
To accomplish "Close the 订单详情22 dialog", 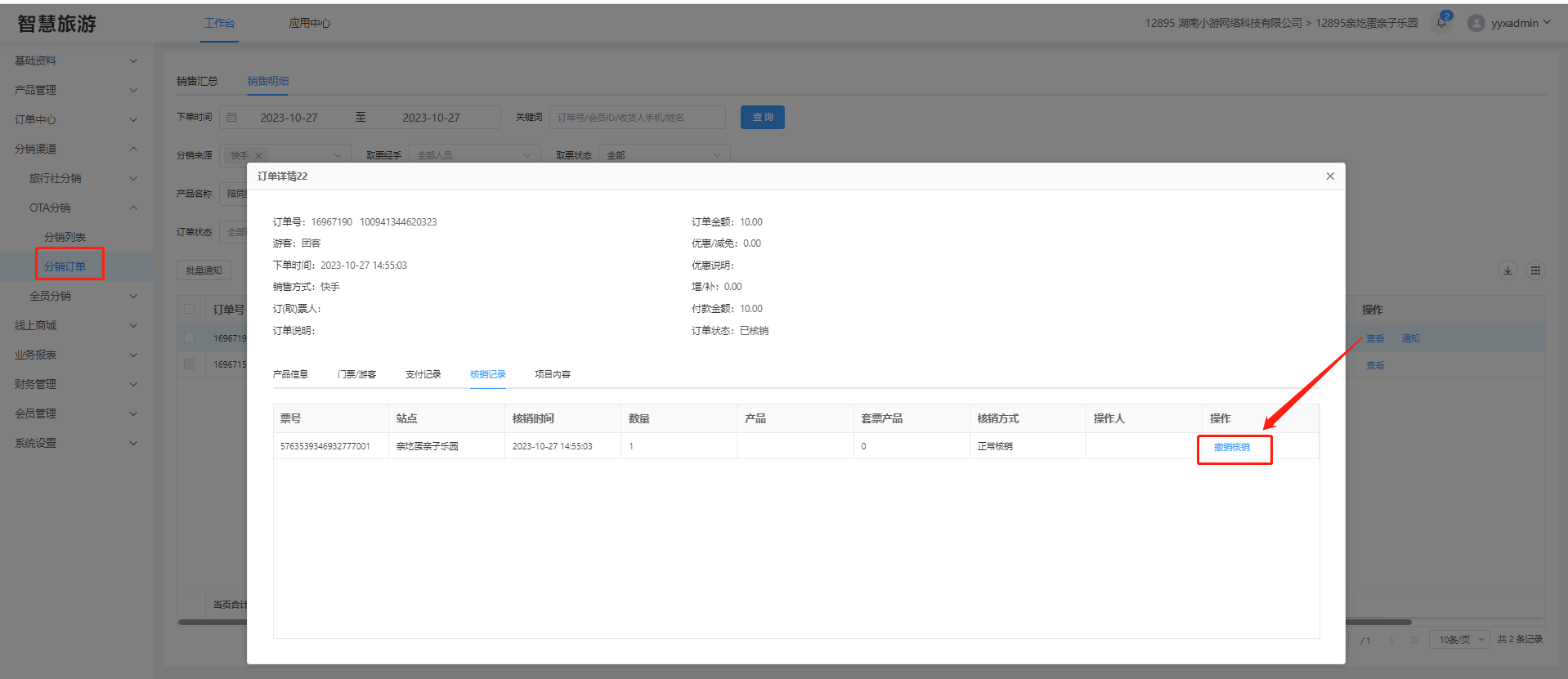I will (1330, 176).
